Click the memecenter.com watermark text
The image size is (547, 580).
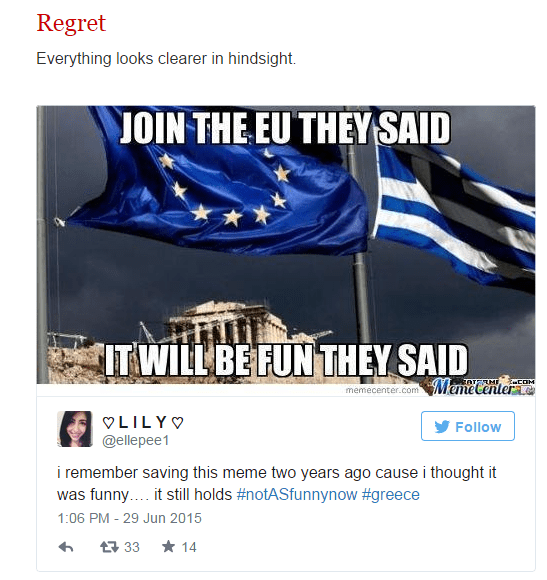[382, 390]
